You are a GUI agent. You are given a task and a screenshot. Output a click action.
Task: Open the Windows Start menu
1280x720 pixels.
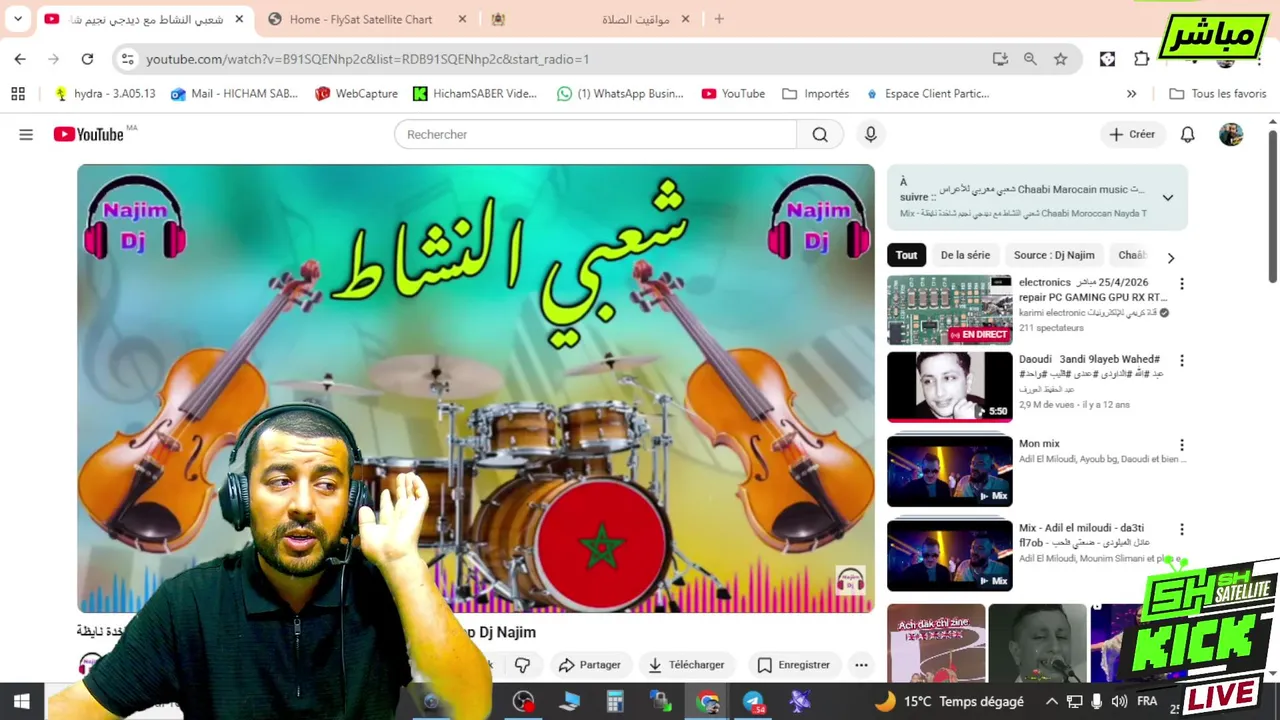(22, 701)
